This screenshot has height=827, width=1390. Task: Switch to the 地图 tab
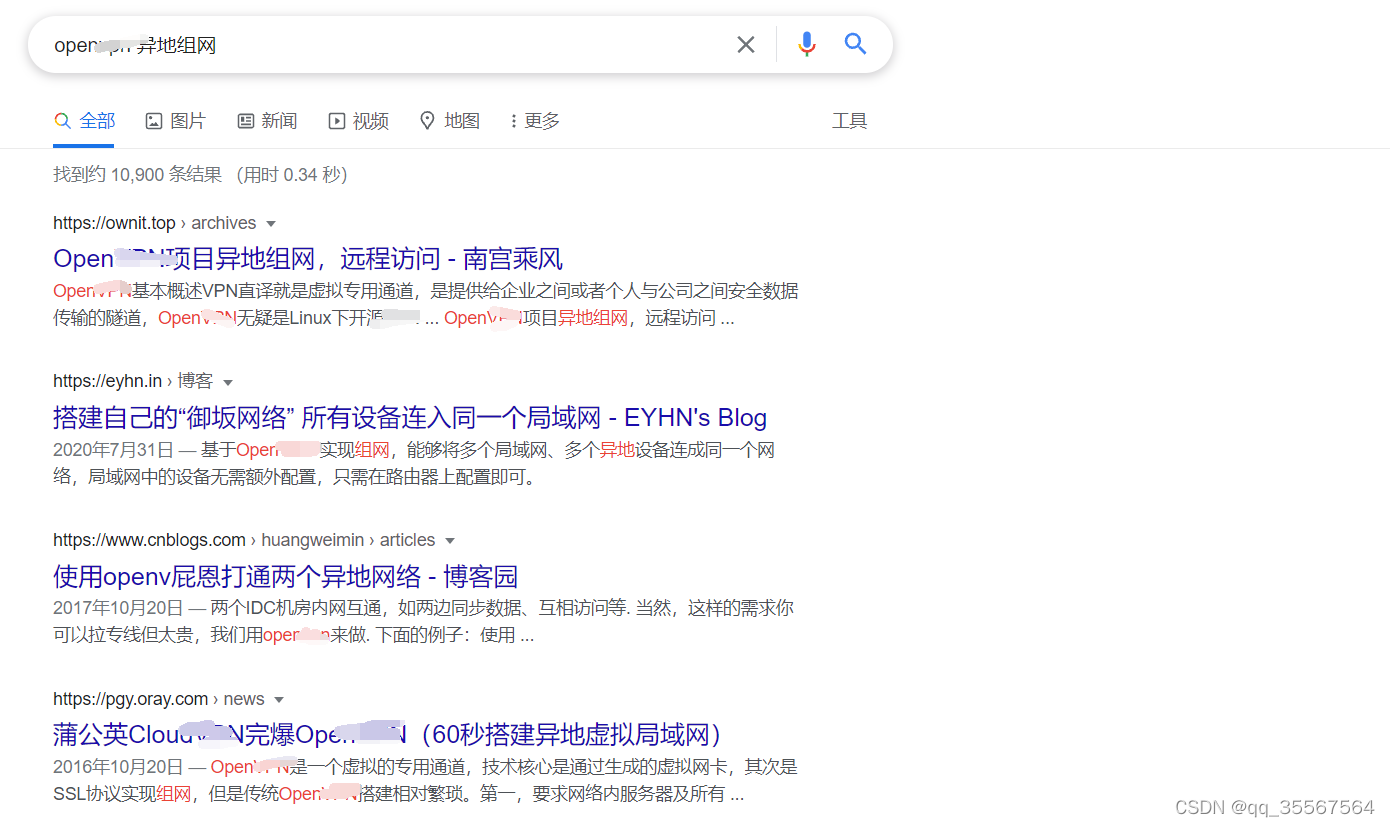click(x=450, y=121)
